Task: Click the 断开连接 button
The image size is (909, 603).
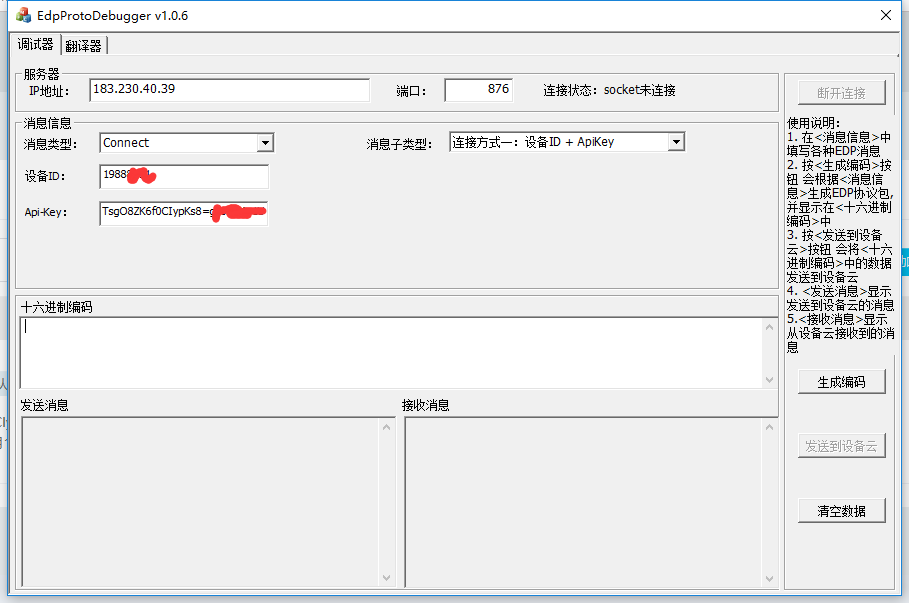Action: tap(842, 93)
